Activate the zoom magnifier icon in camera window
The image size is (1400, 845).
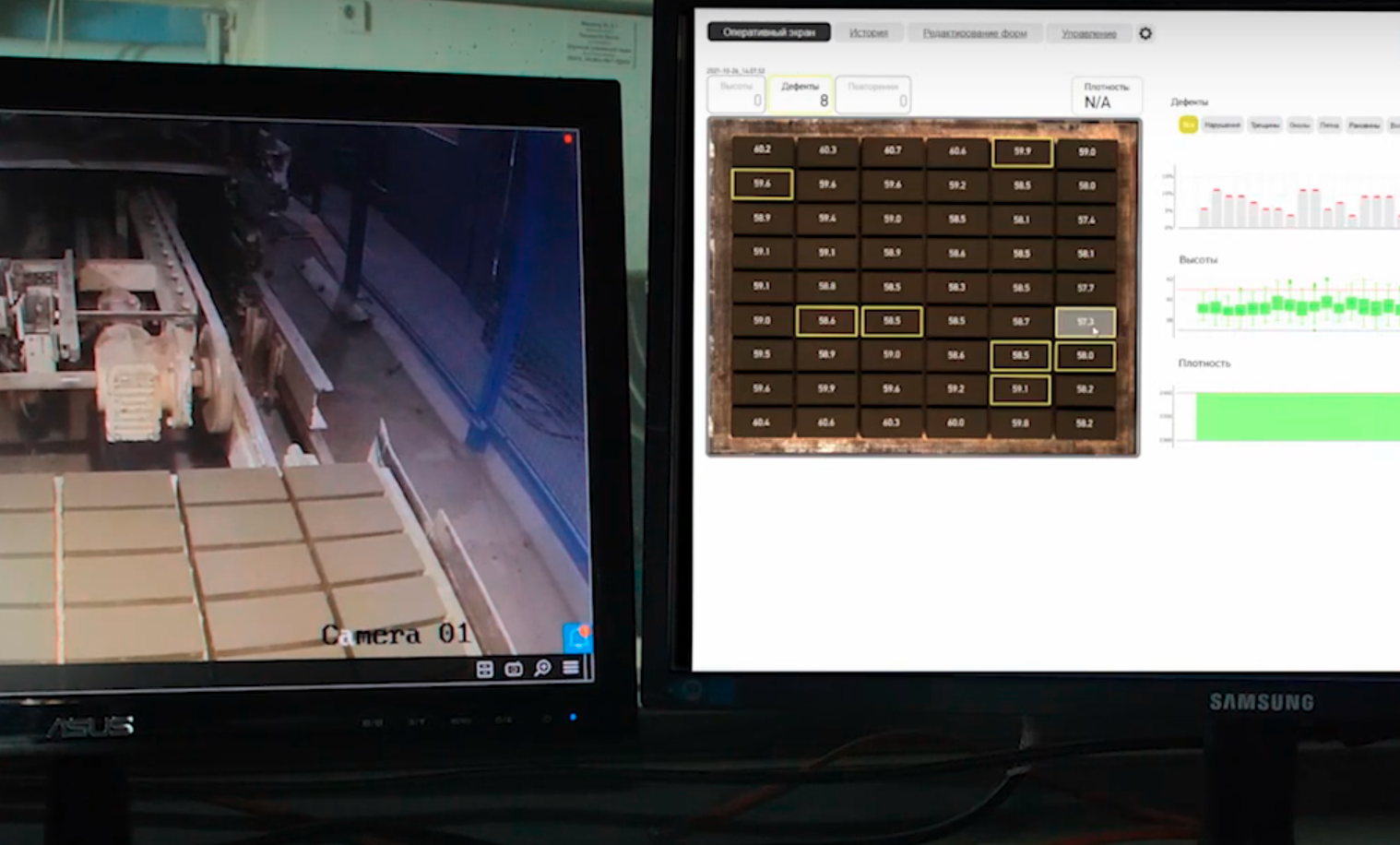pos(542,668)
